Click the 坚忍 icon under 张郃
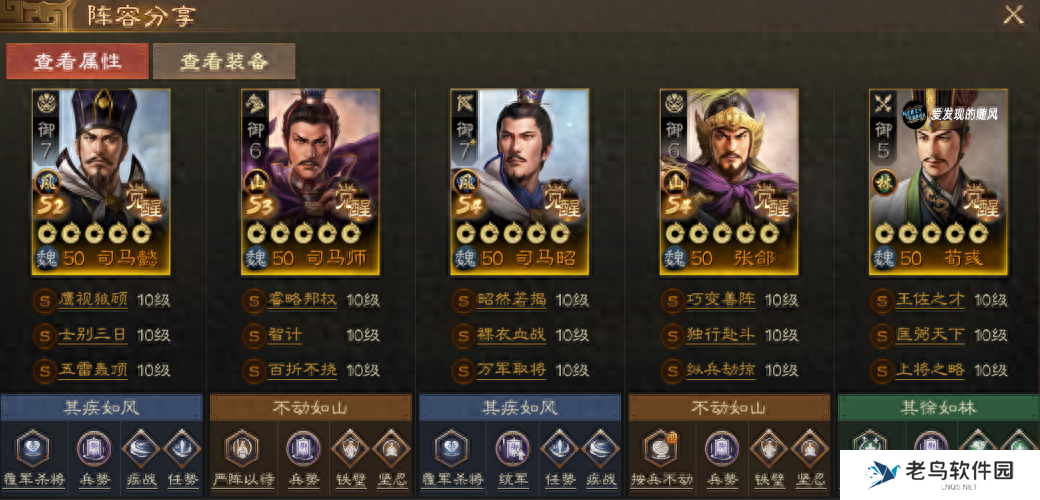 [809, 449]
